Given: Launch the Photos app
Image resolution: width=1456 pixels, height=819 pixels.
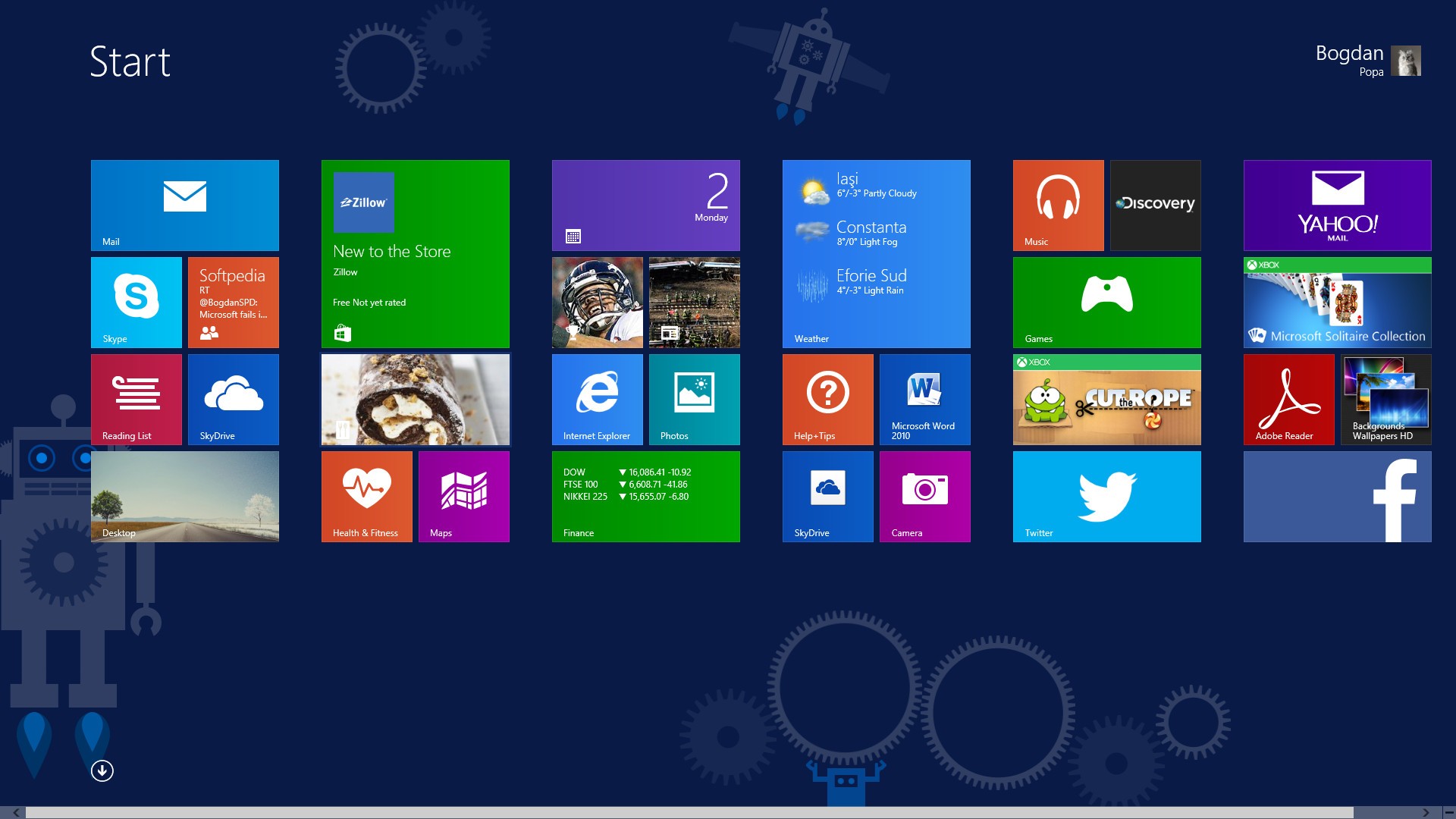Looking at the screenshot, I should tap(694, 399).
